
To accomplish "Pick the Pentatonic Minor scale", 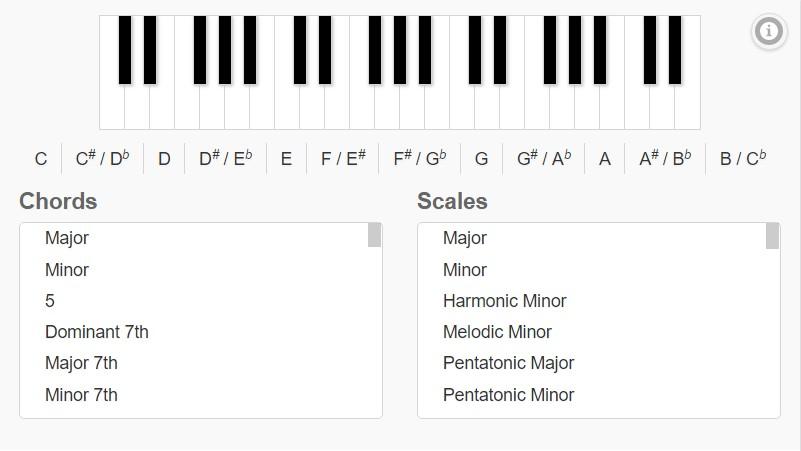I will pyautogui.click(x=508, y=395).
